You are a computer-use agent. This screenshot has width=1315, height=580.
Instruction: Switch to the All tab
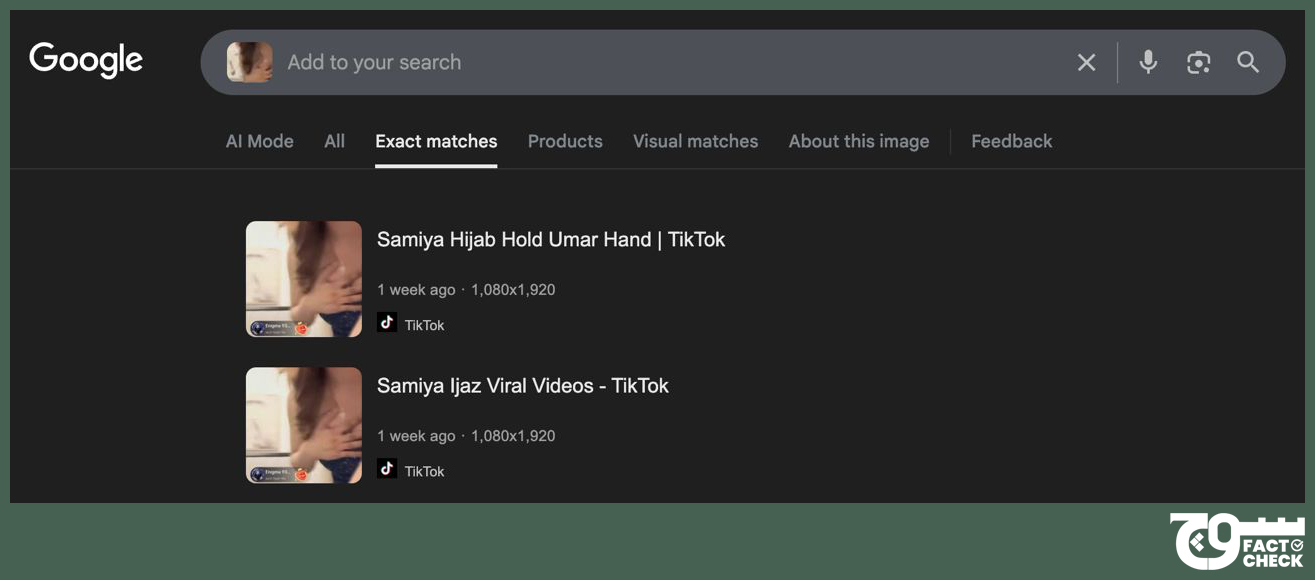tap(334, 141)
